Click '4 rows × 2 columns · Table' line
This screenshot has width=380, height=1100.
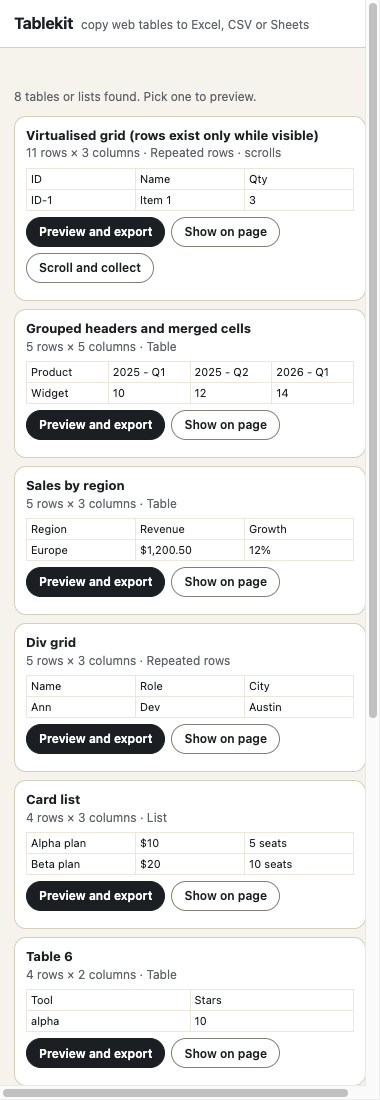click(x=101, y=975)
